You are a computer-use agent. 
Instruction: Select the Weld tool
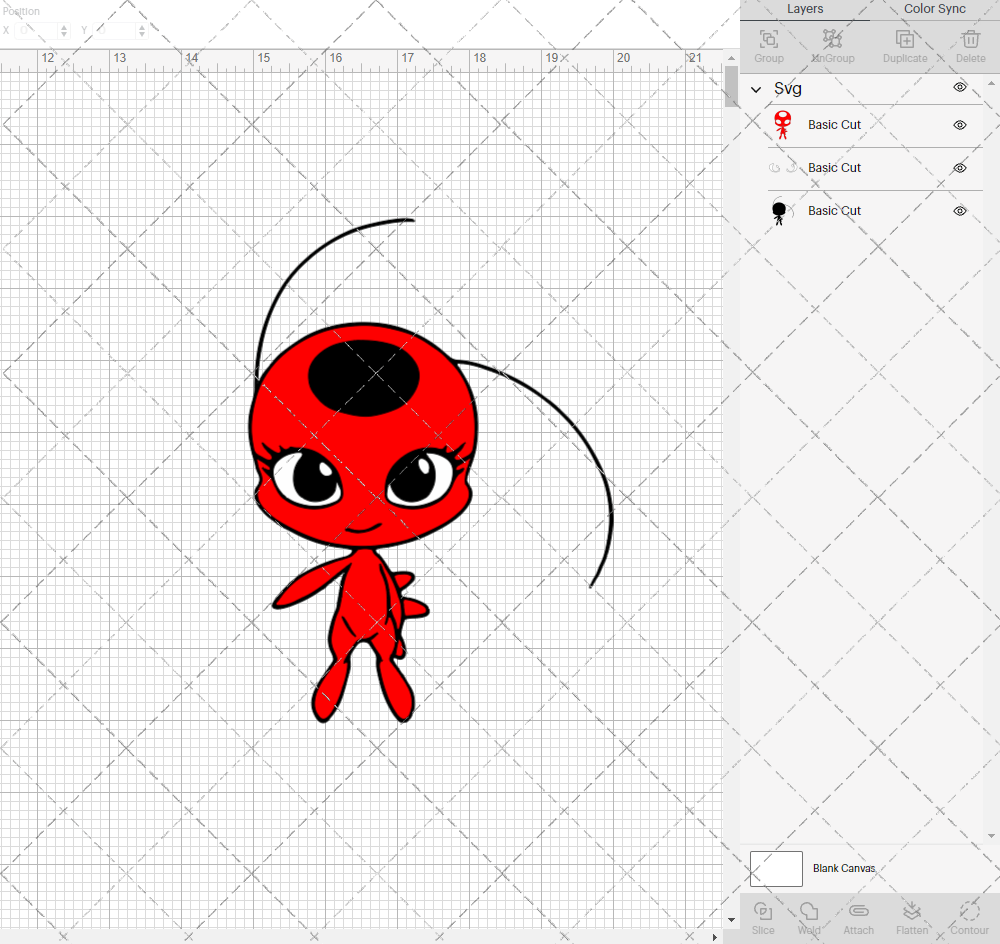click(809, 911)
